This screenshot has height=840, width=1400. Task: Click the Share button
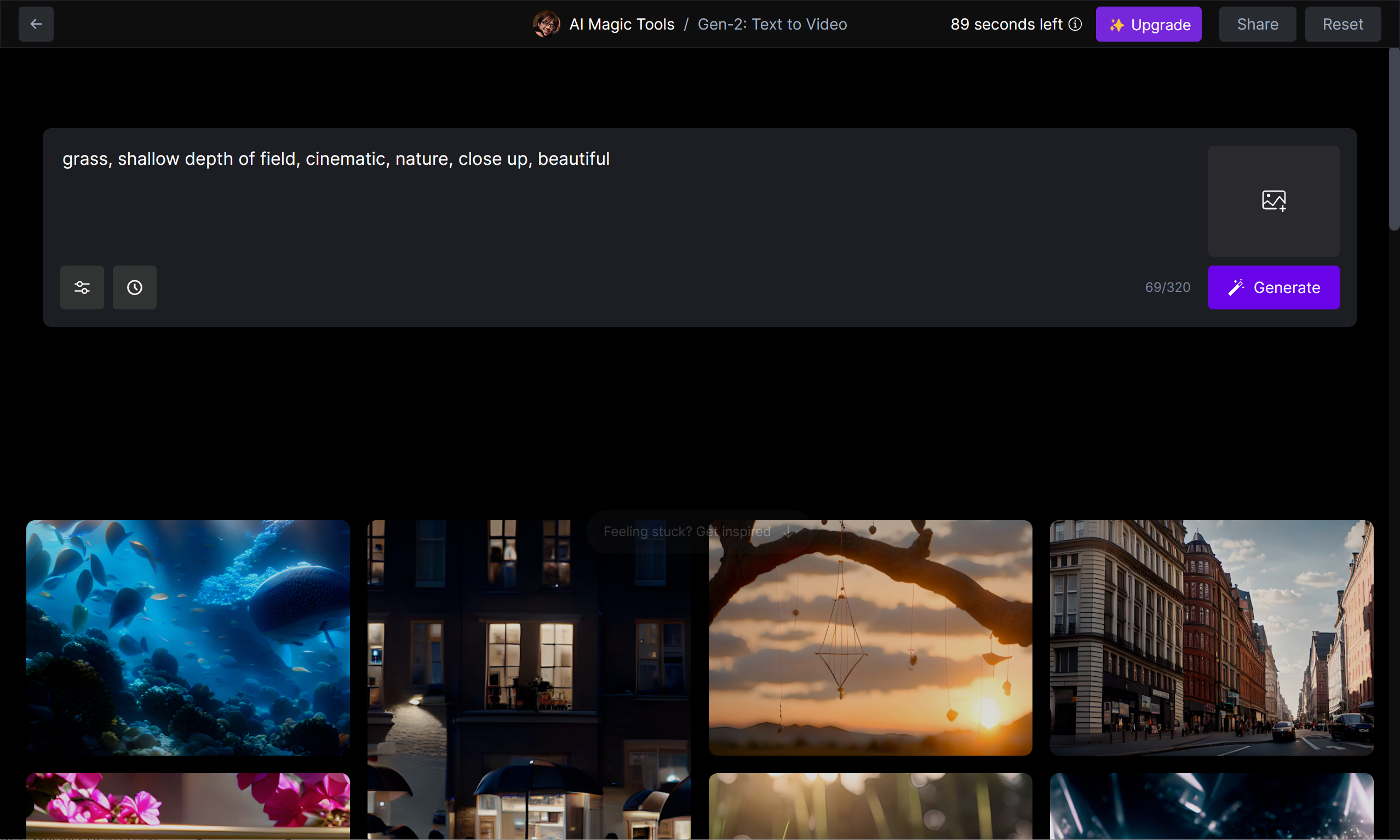(1257, 24)
